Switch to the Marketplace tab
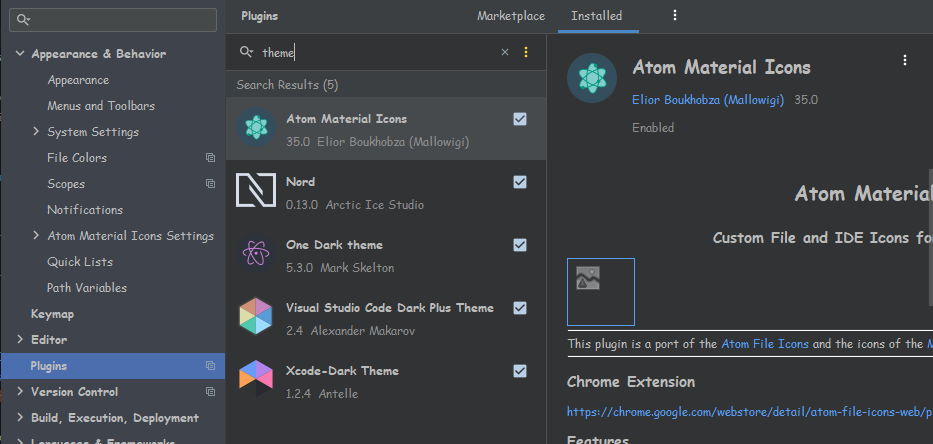The height and width of the screenshot is (444, 933). click(x=510, y=16)
